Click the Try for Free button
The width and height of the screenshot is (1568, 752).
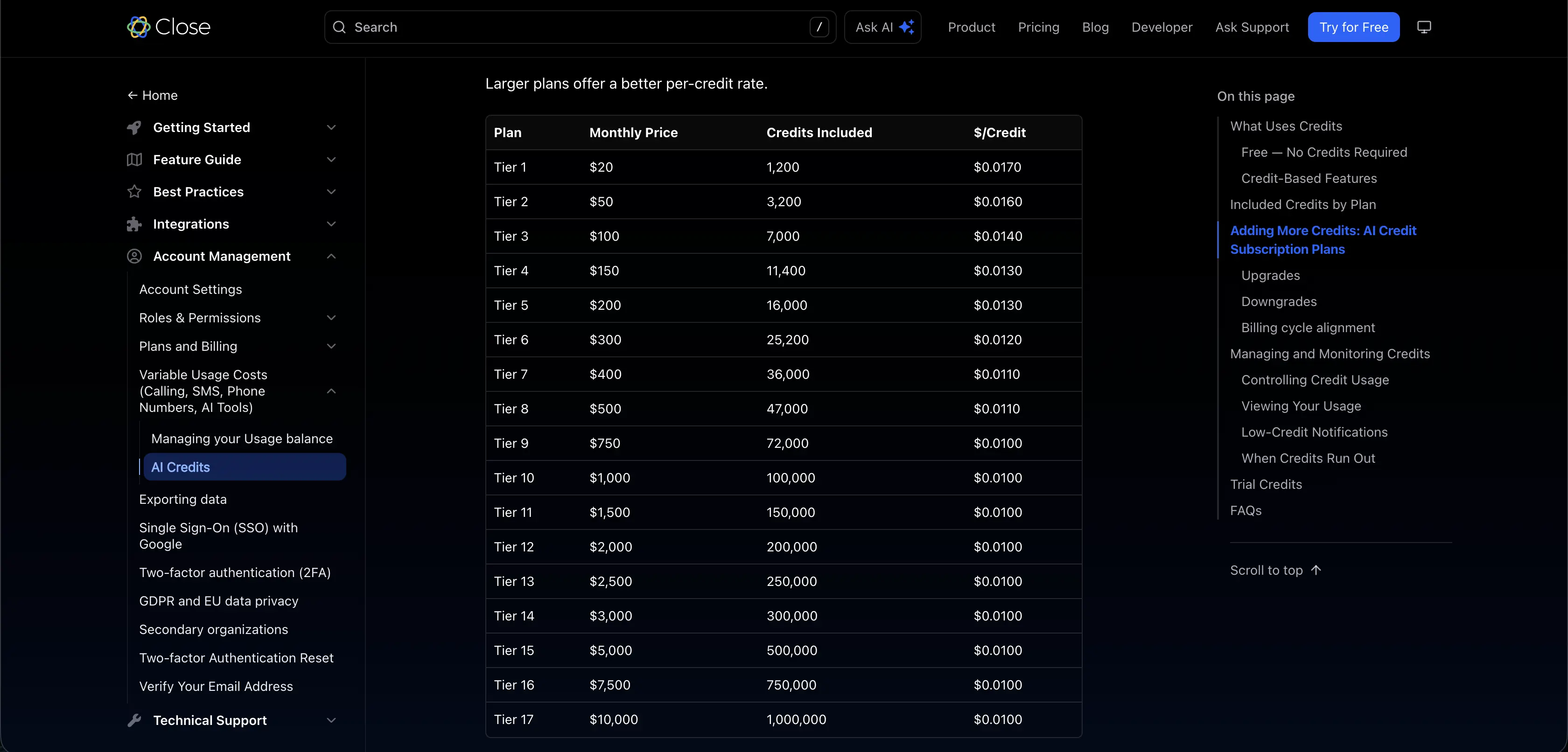(1354, 27)
